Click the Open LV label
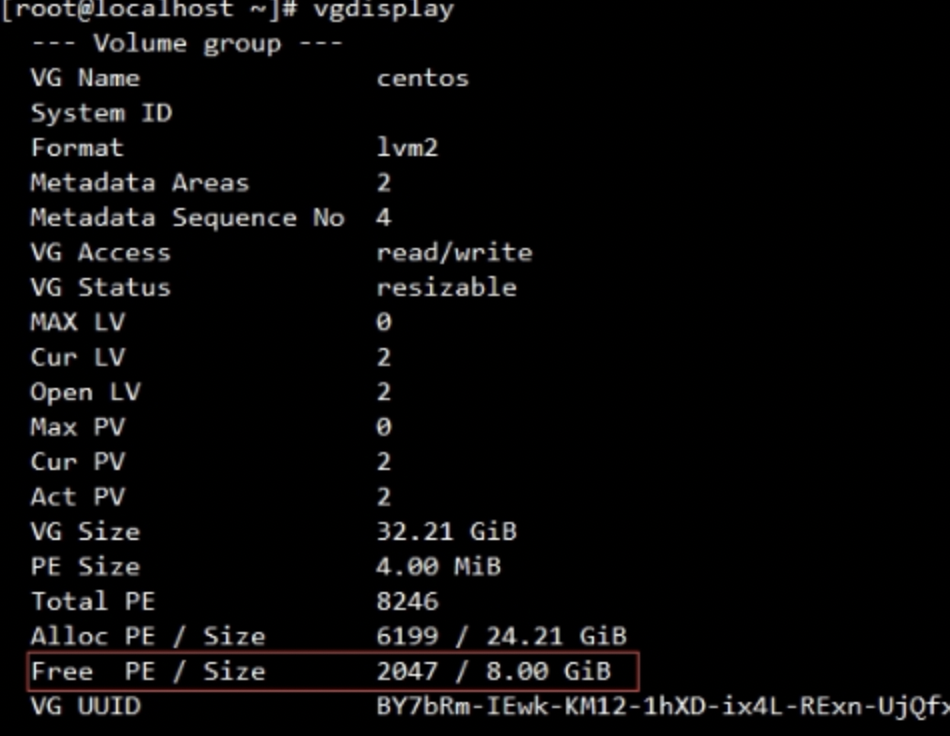This screenshot has height=736, width=950. click(x=85, y=393)
